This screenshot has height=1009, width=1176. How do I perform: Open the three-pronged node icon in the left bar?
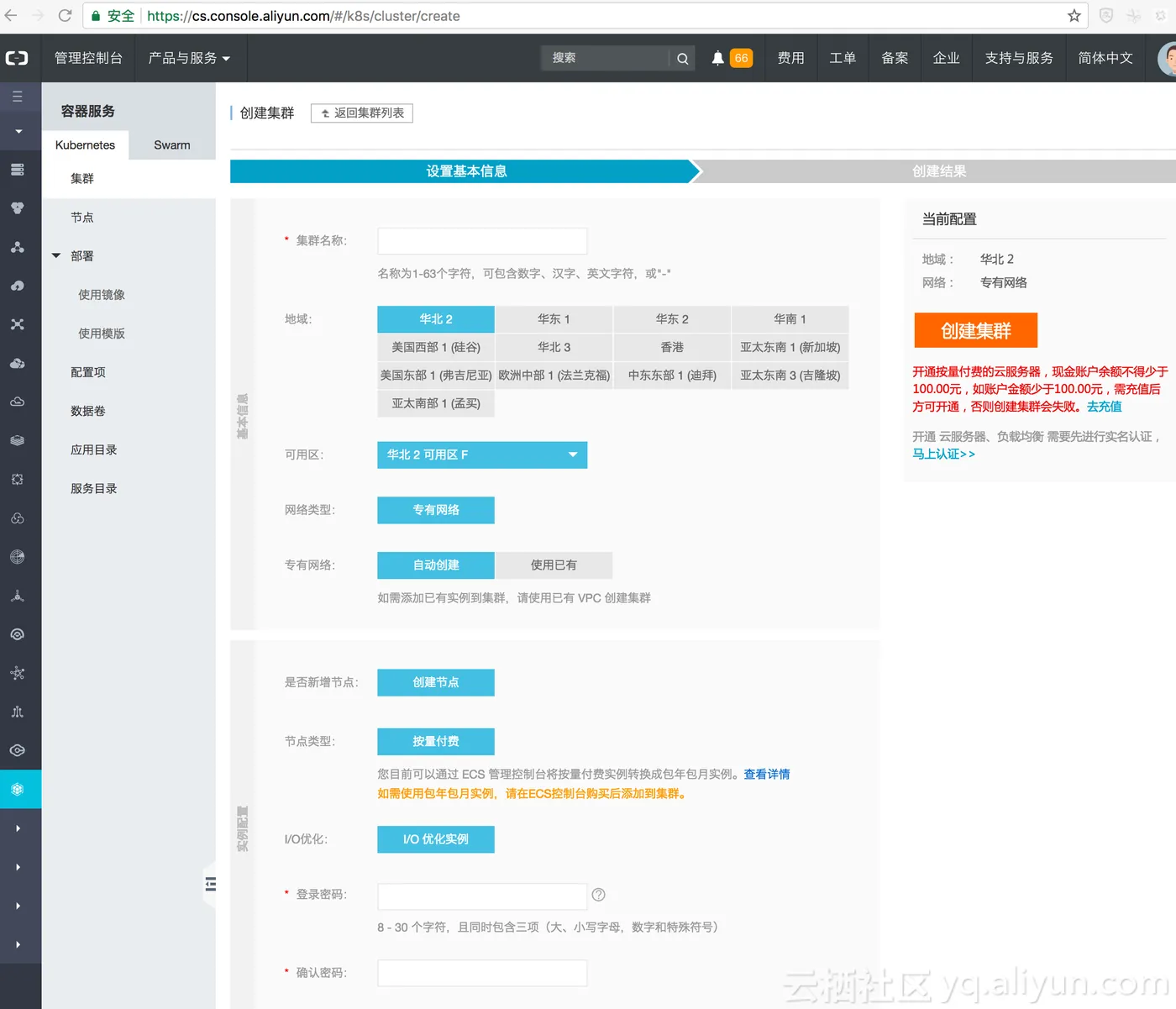[17, 596]
